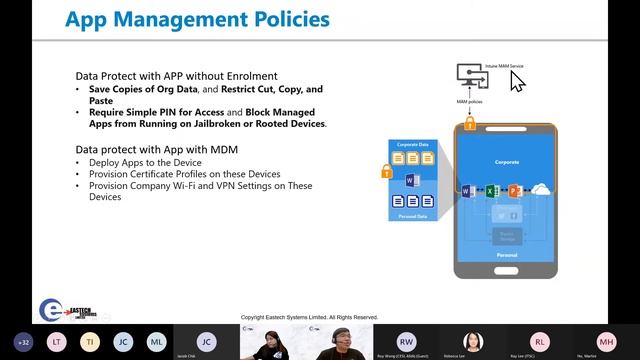Select the ML participant avatar
This screenshot has width=640, height=360.
pos(156,342)
